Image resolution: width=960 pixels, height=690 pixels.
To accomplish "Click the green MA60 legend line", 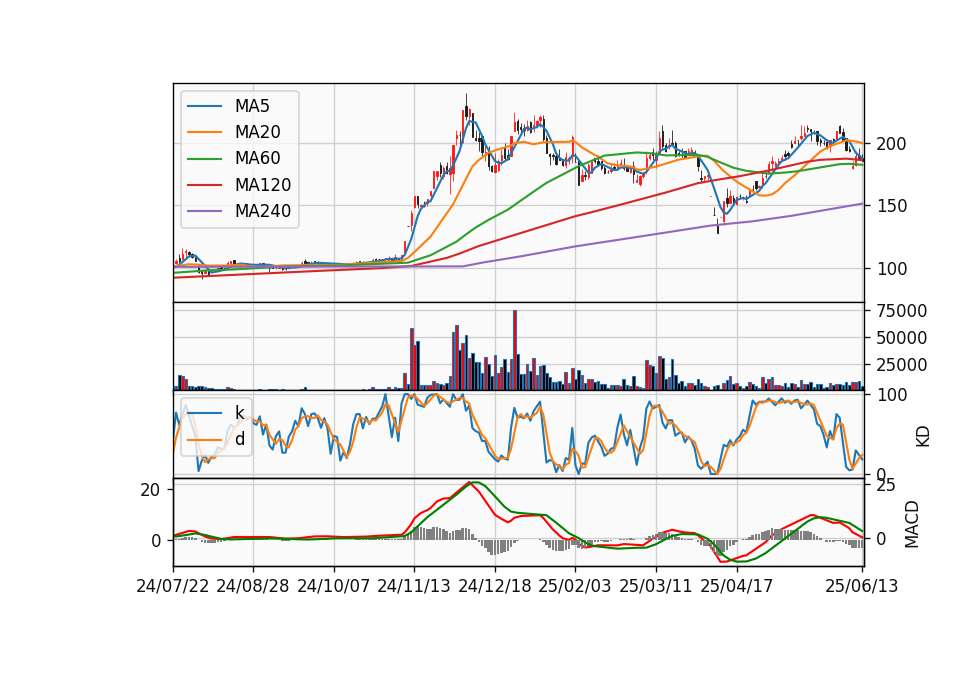I will 204,159.
